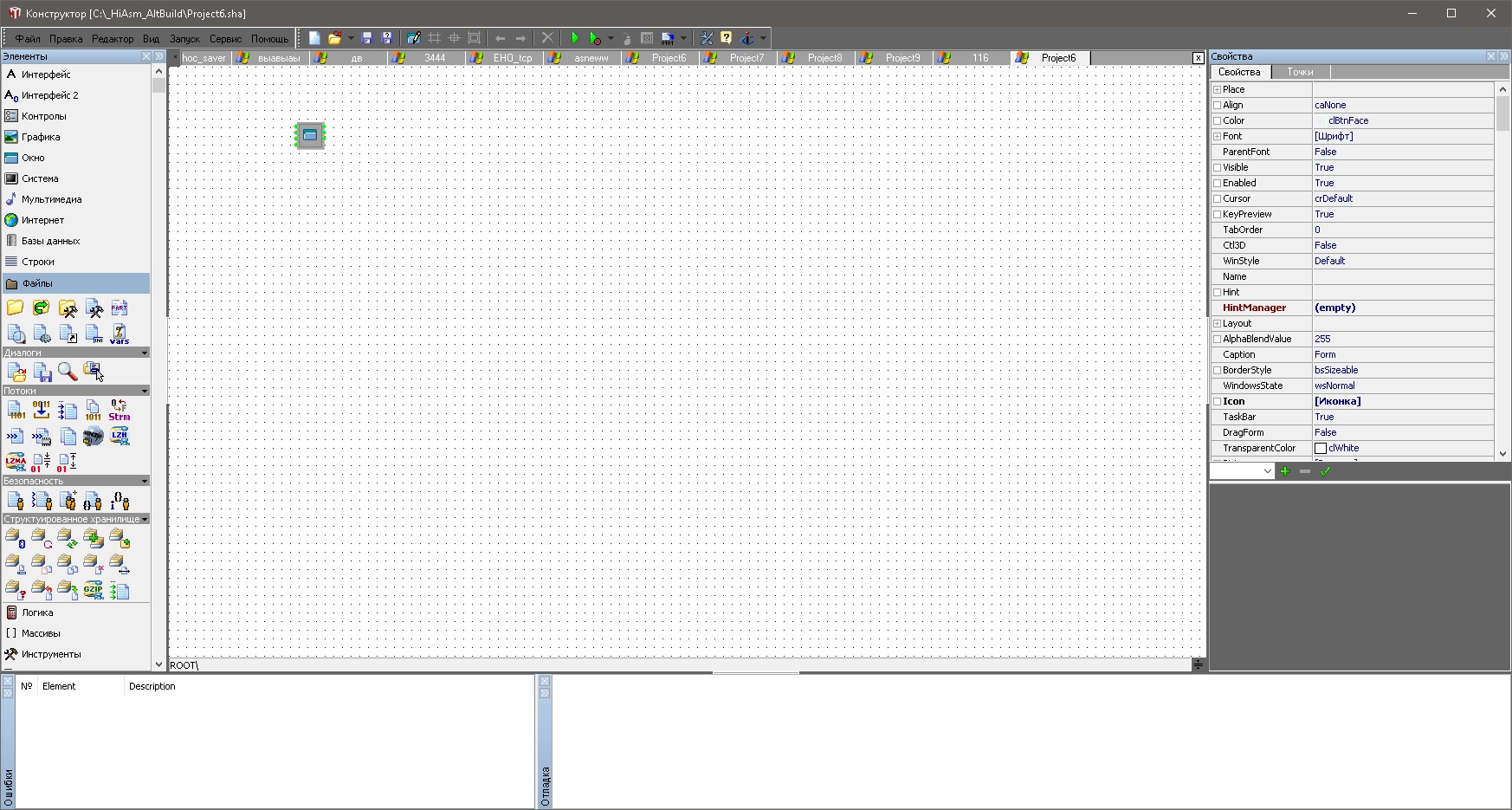Screen dimensions: 1512x810
Task: Choose the vars file element icon
Action: click(x=120, y=334)
